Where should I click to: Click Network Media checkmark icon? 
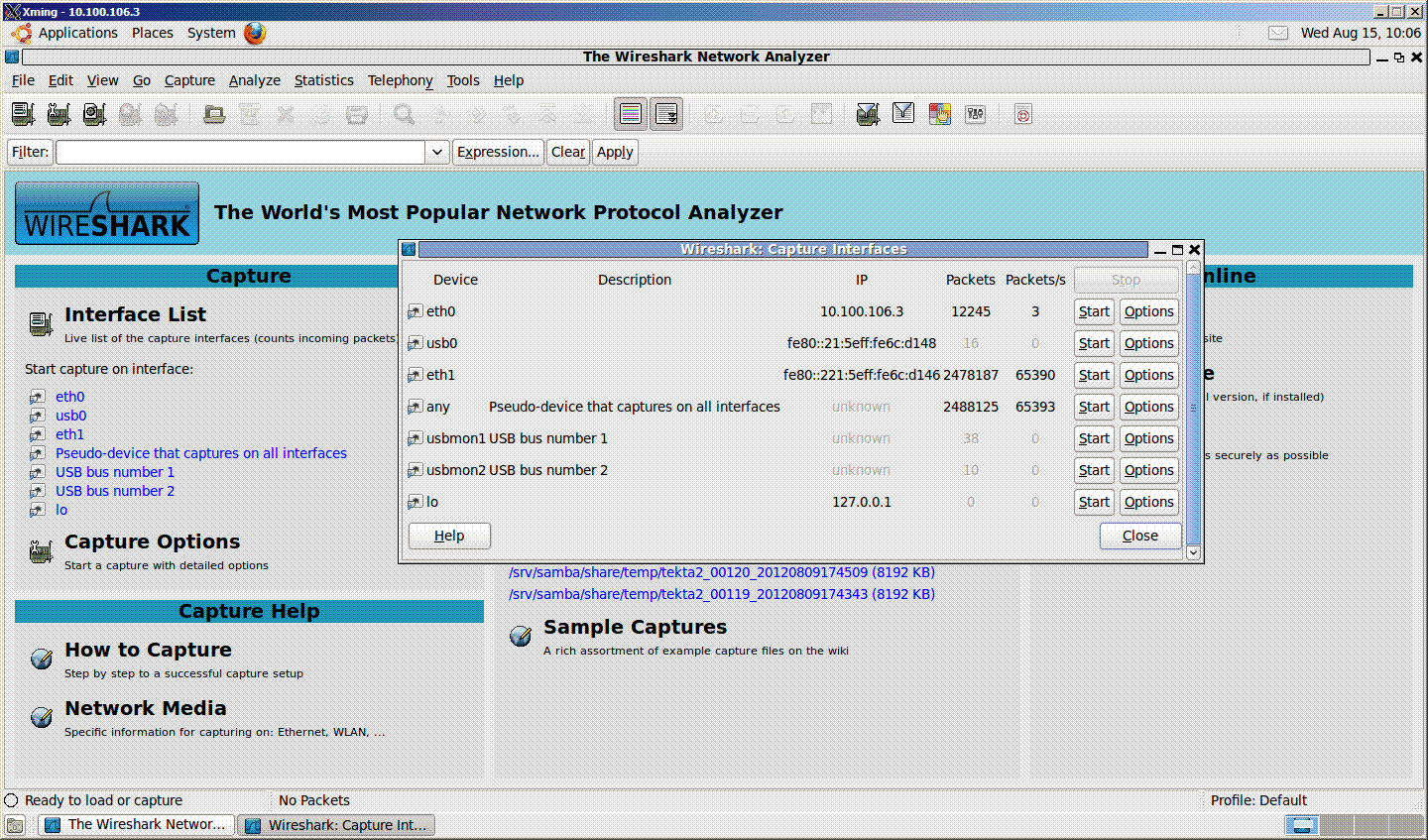[x=41, y=717]
